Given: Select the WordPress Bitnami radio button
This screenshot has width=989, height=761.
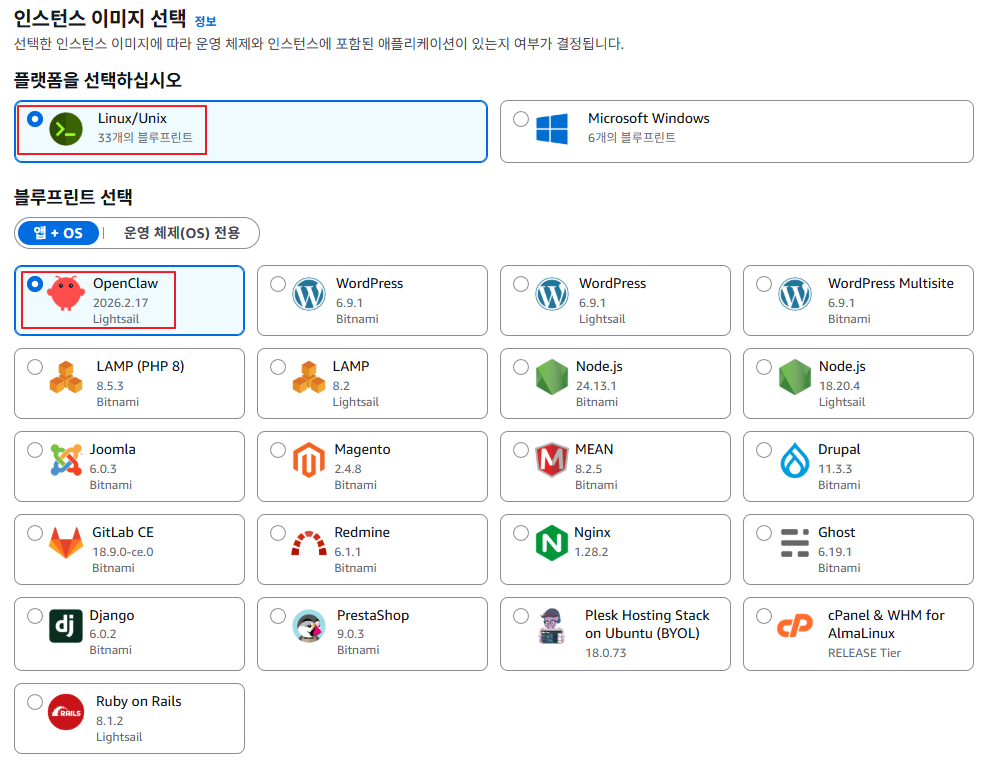Looking at the screenshot, I should (x=278, y=284).
